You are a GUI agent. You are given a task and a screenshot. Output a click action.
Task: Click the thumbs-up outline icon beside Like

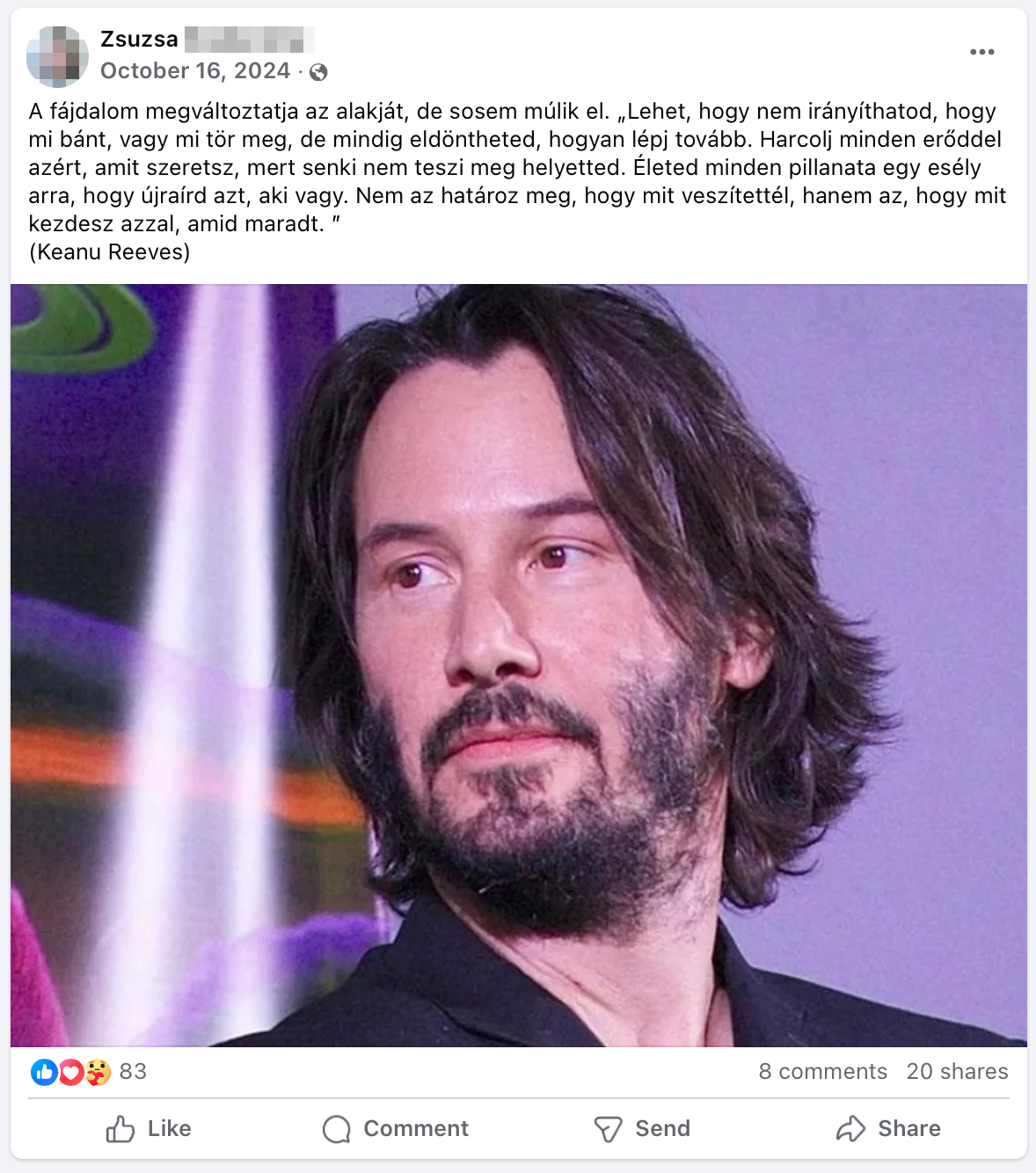[120, 1129]
